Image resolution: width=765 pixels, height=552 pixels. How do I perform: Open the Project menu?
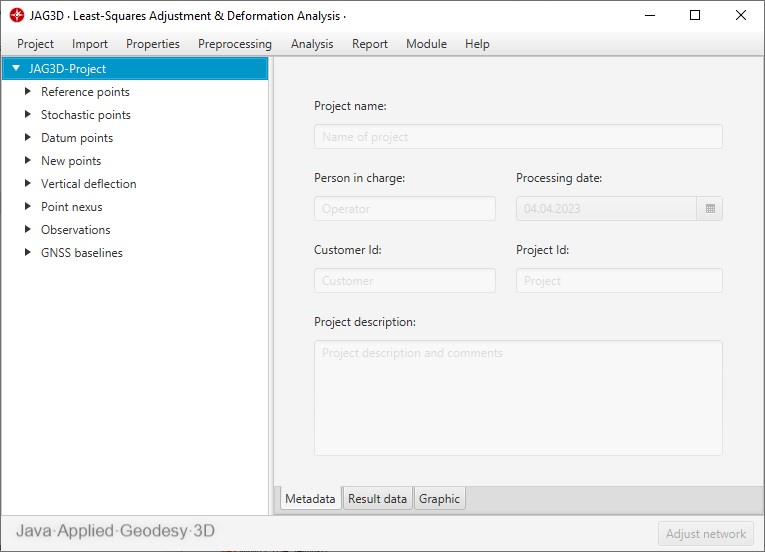(35, 44)
